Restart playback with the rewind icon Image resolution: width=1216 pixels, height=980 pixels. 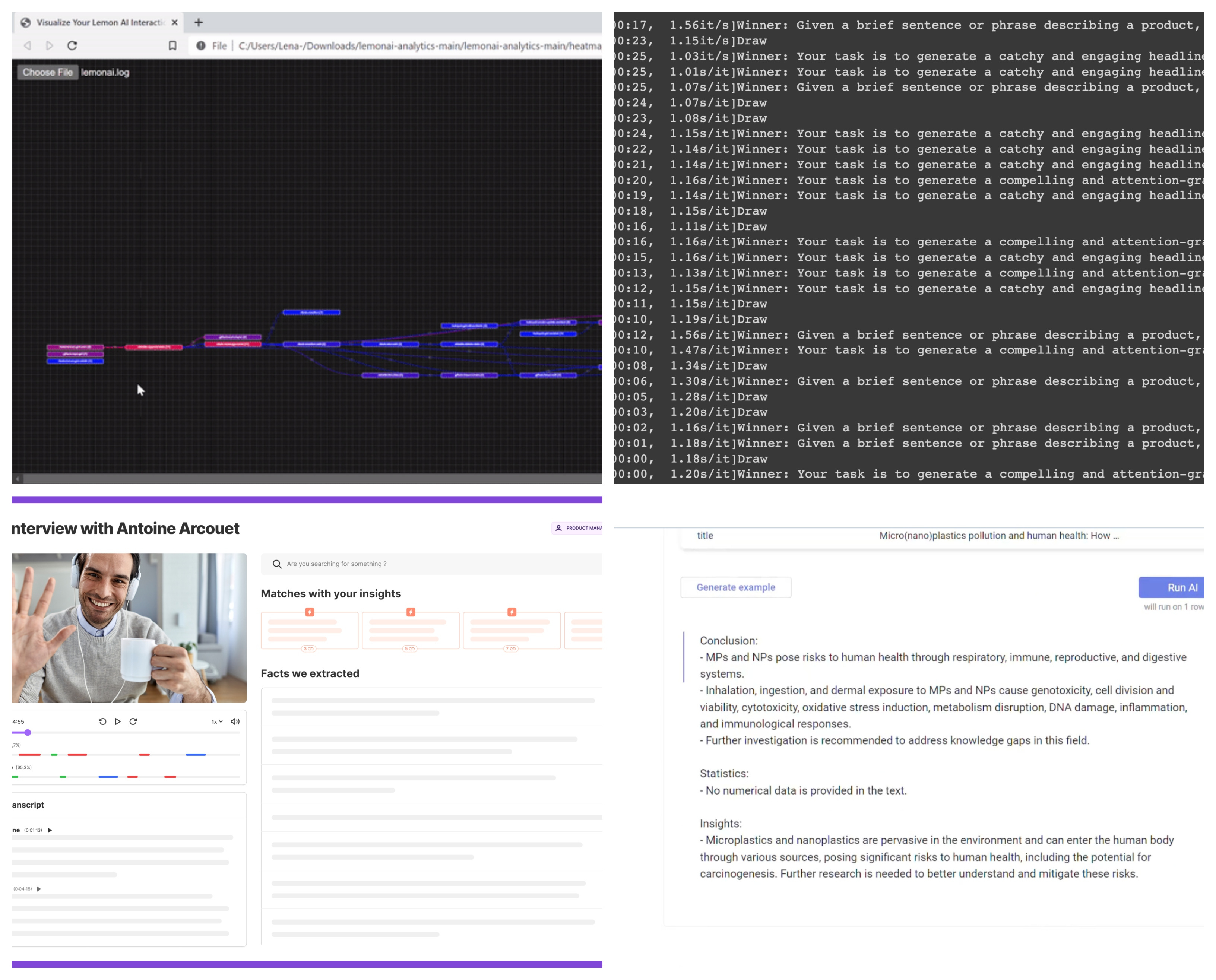click(x=102, y=721)
